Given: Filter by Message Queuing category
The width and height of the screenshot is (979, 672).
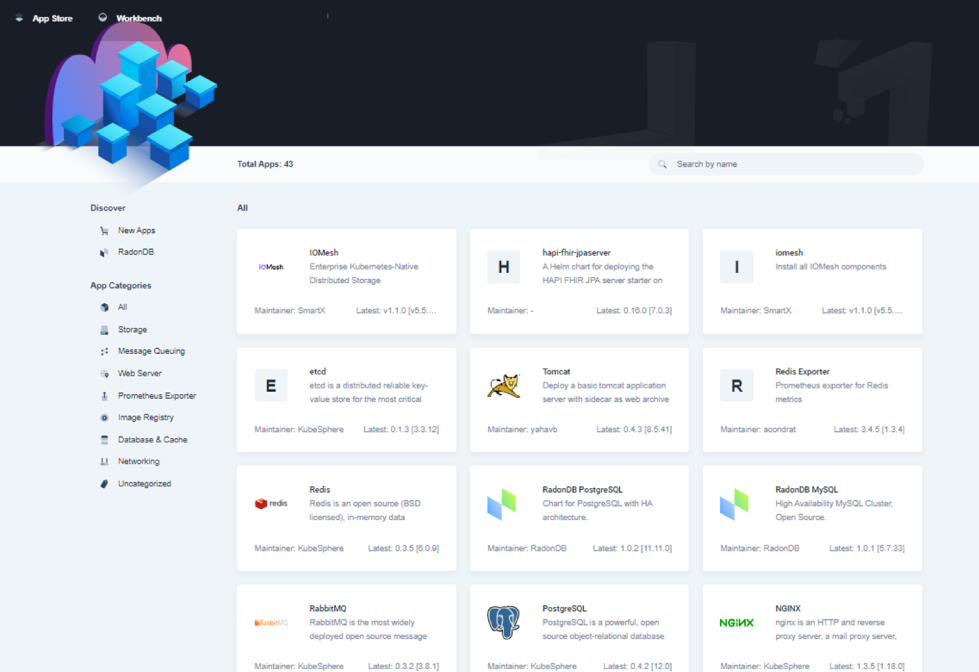Looking at the screenshot, I should (151, 351).
